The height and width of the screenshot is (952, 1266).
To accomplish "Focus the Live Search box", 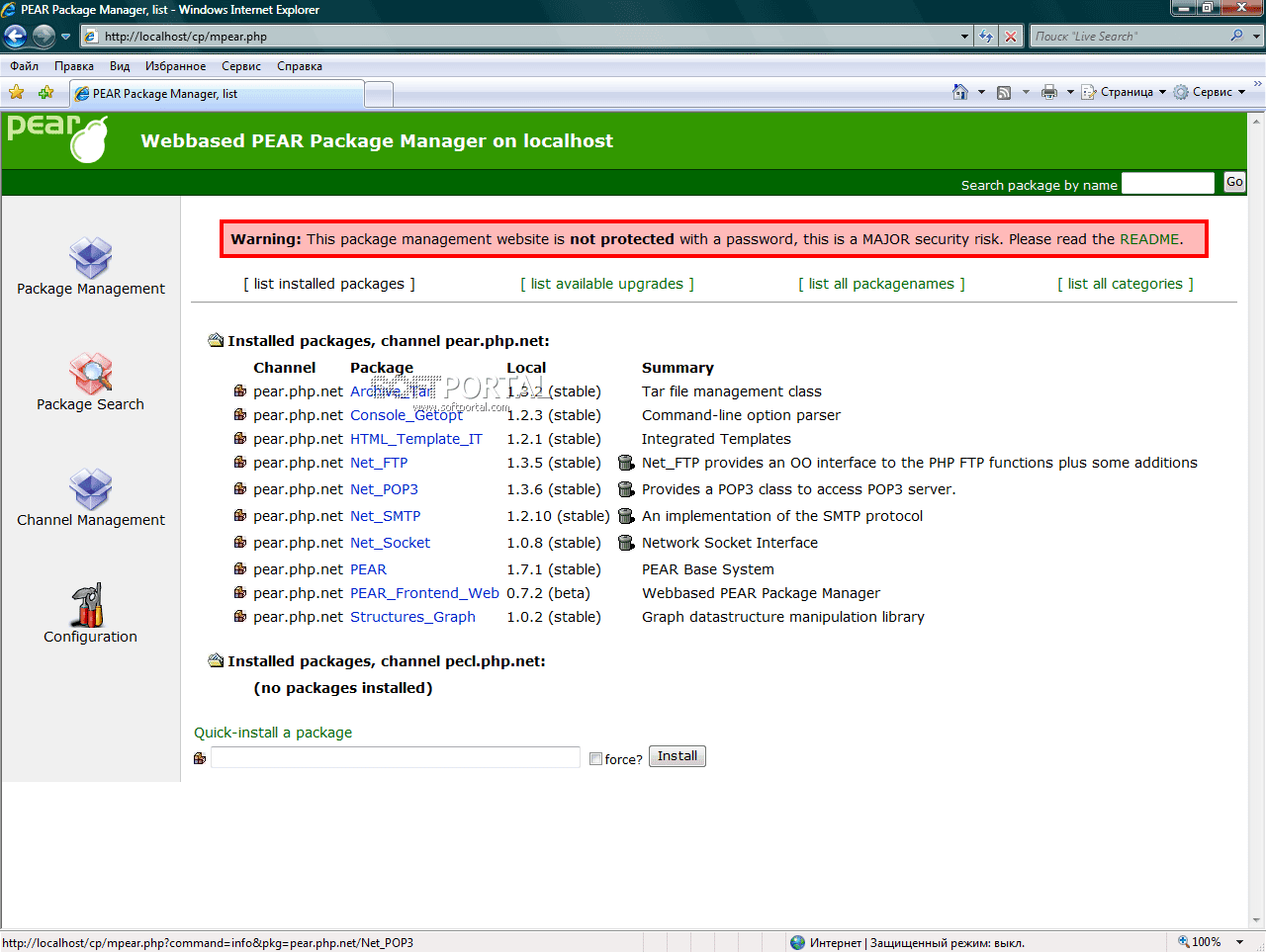I will tap(1129, 37).
